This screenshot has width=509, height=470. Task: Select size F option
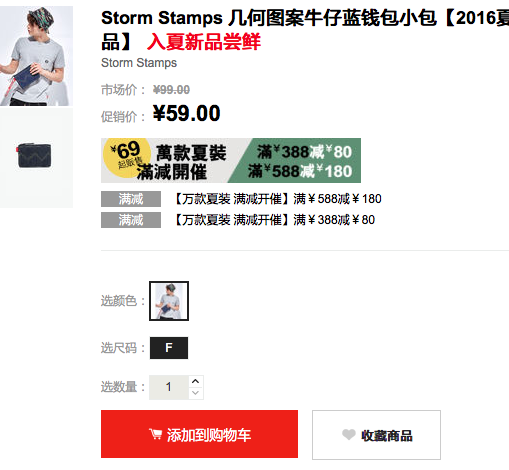click(169, 348)
